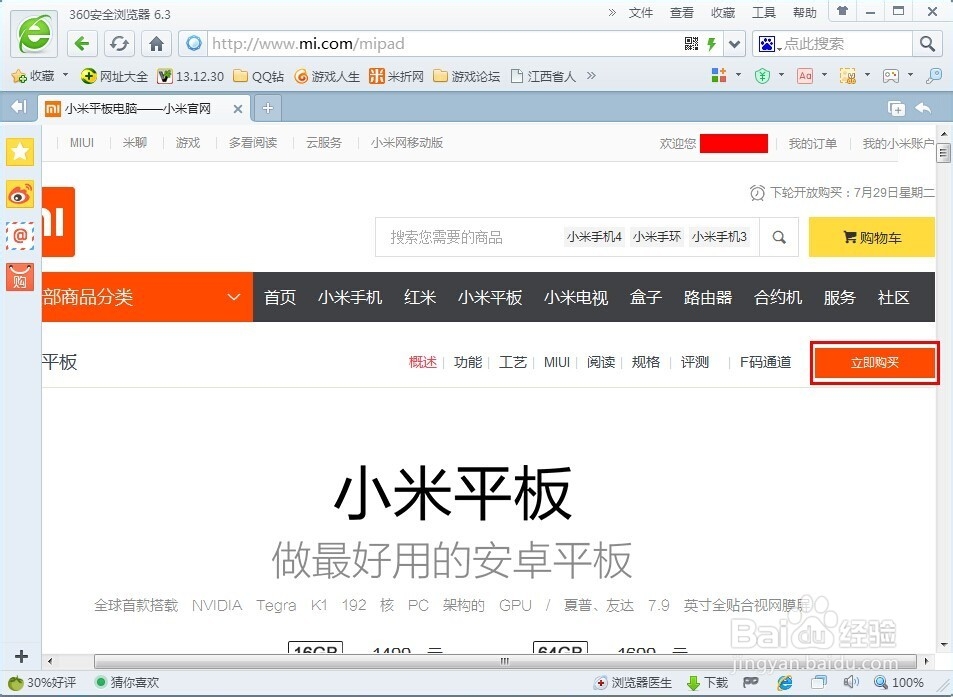Click the skin shirt icon in title bar
953x697 pixels.
point(842,11)
